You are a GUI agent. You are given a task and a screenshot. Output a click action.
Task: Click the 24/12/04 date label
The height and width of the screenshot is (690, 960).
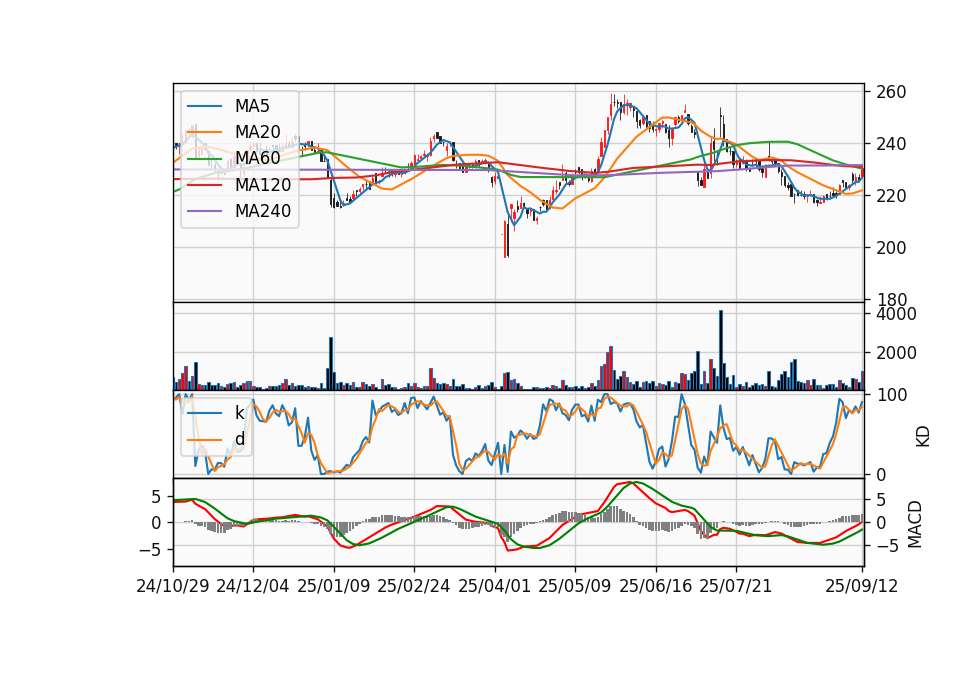[x=253, y=586]
